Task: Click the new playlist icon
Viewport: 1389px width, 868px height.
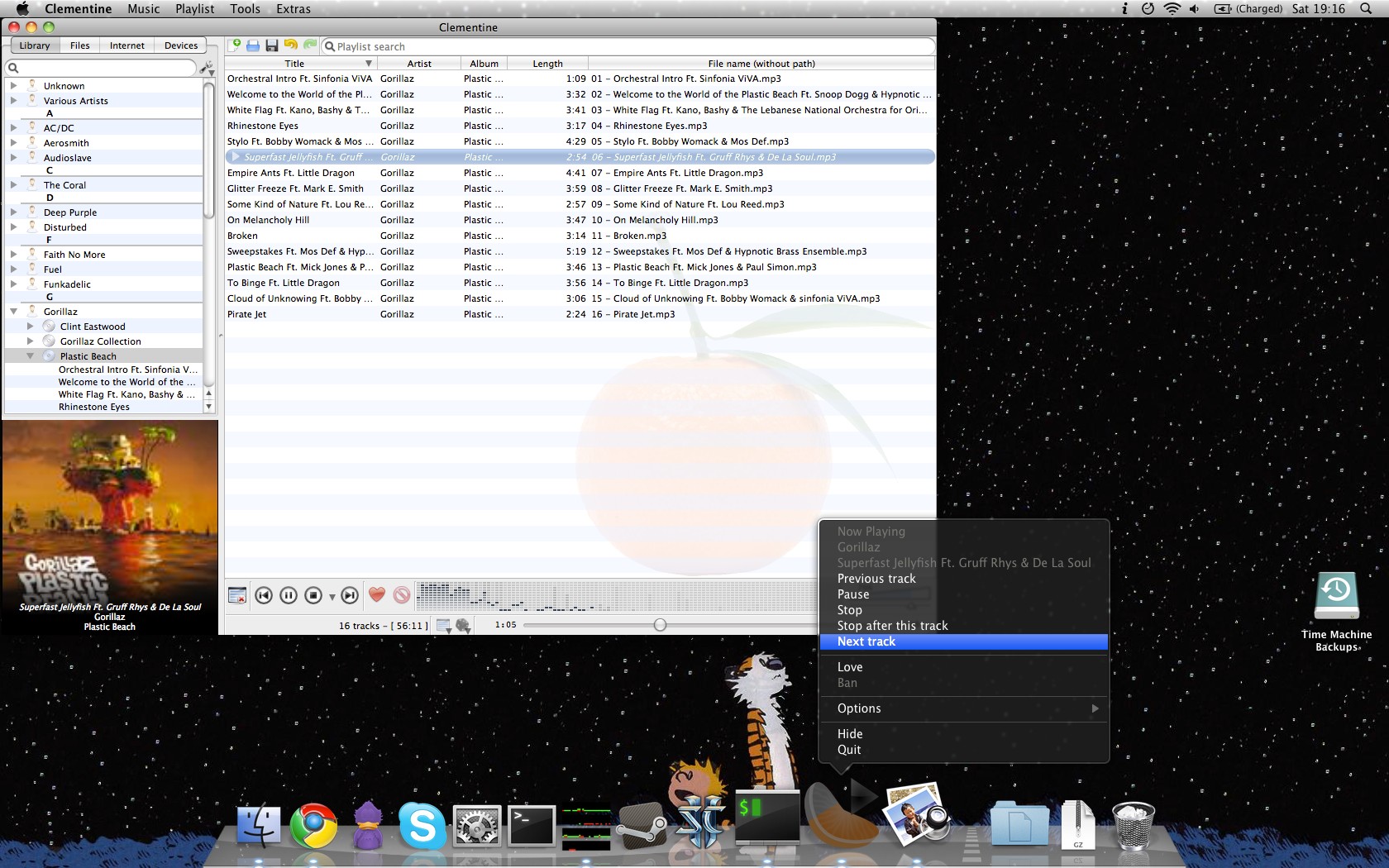Action: (x=236, y=45)
